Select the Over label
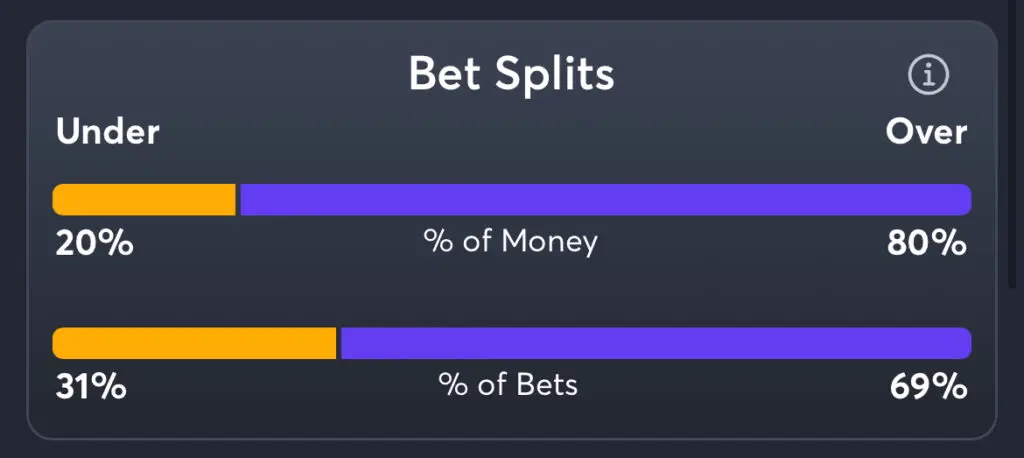The height and width of the screenshot is (458, 1024). coord(926,132)
